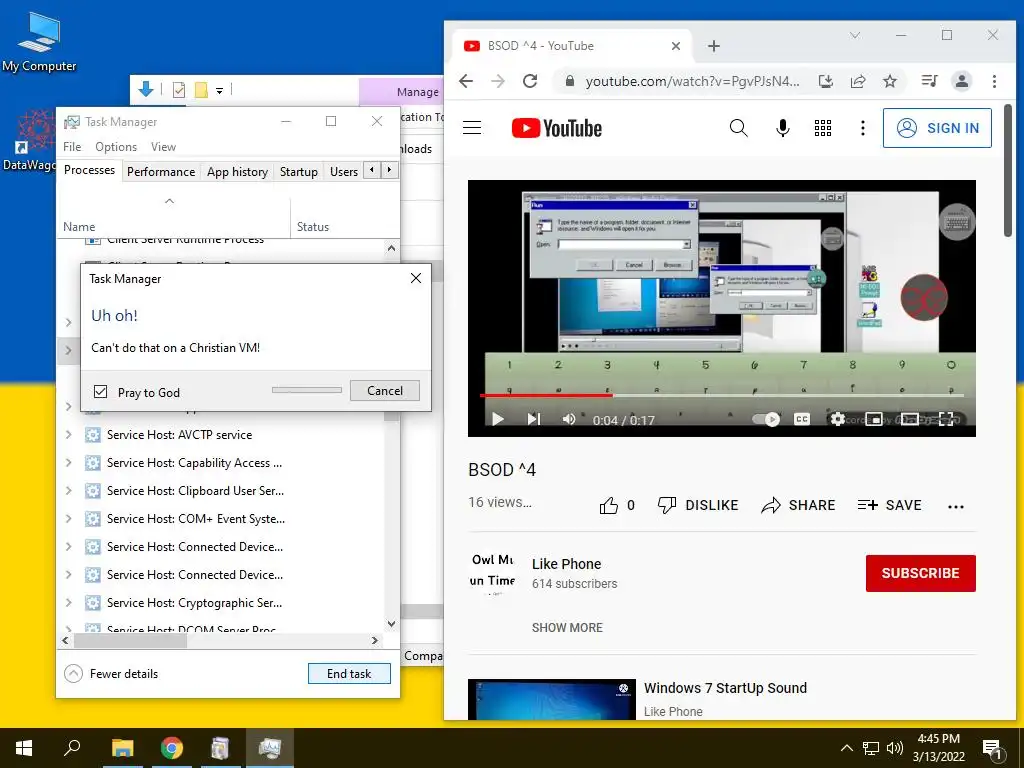This screenshot has width=1024, height=768.
Task: Mute the video player volume
Action: [569, 419]
